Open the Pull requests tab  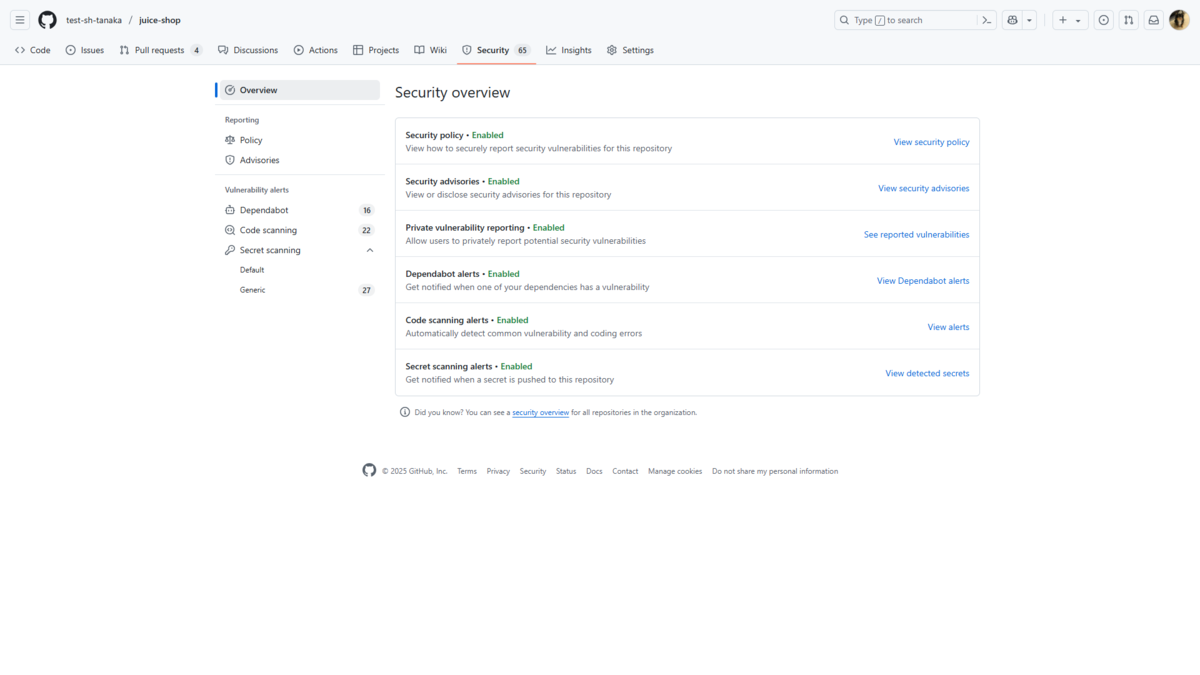pyautogui.click(x=161, y=50)
